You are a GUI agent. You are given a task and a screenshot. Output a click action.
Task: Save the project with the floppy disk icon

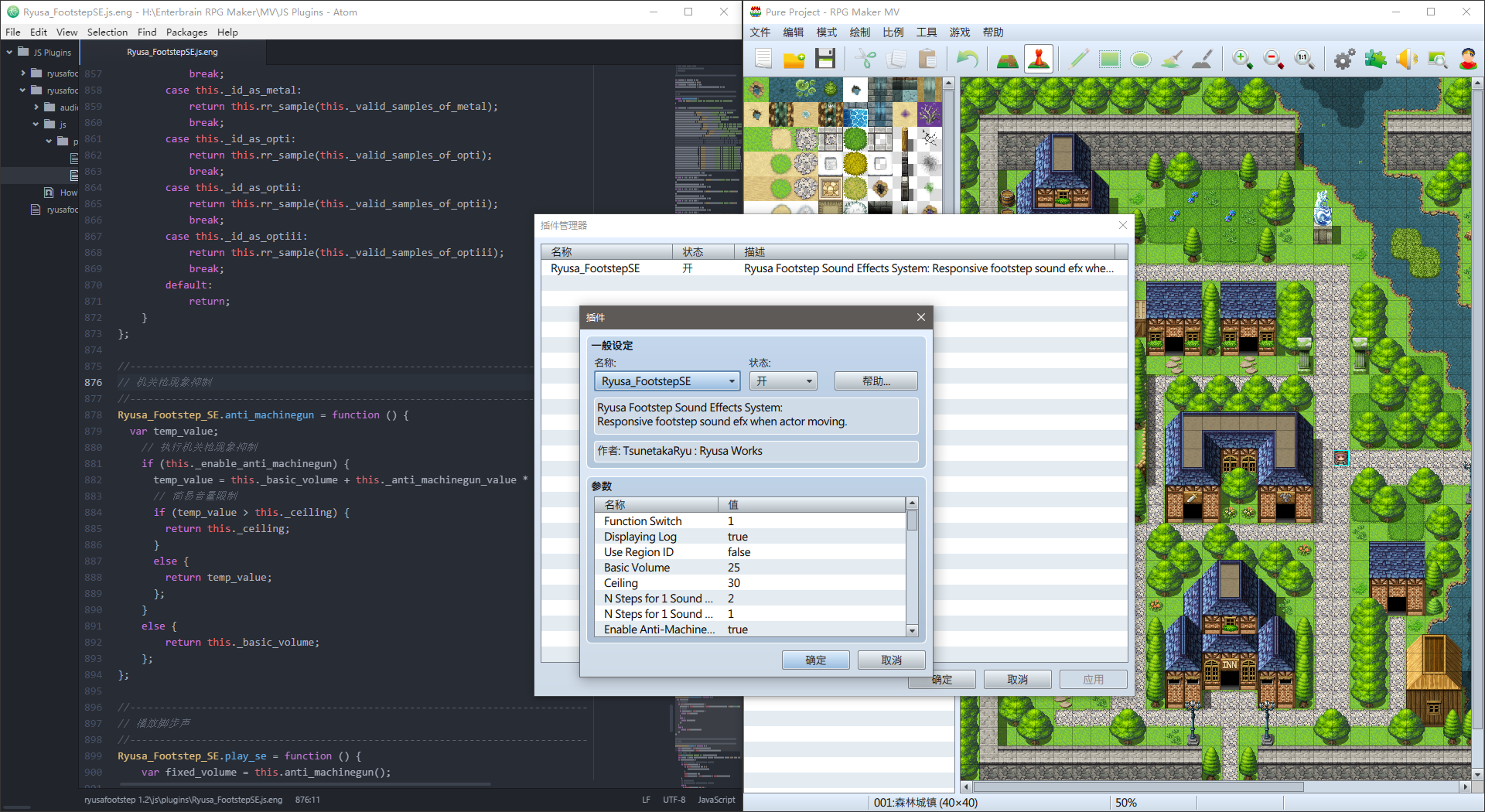(825, 59)
